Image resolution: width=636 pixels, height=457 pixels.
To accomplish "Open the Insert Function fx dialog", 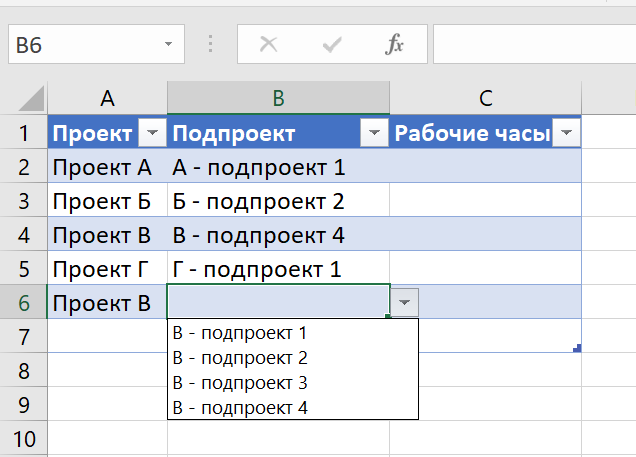I will (x=394, y=44).
